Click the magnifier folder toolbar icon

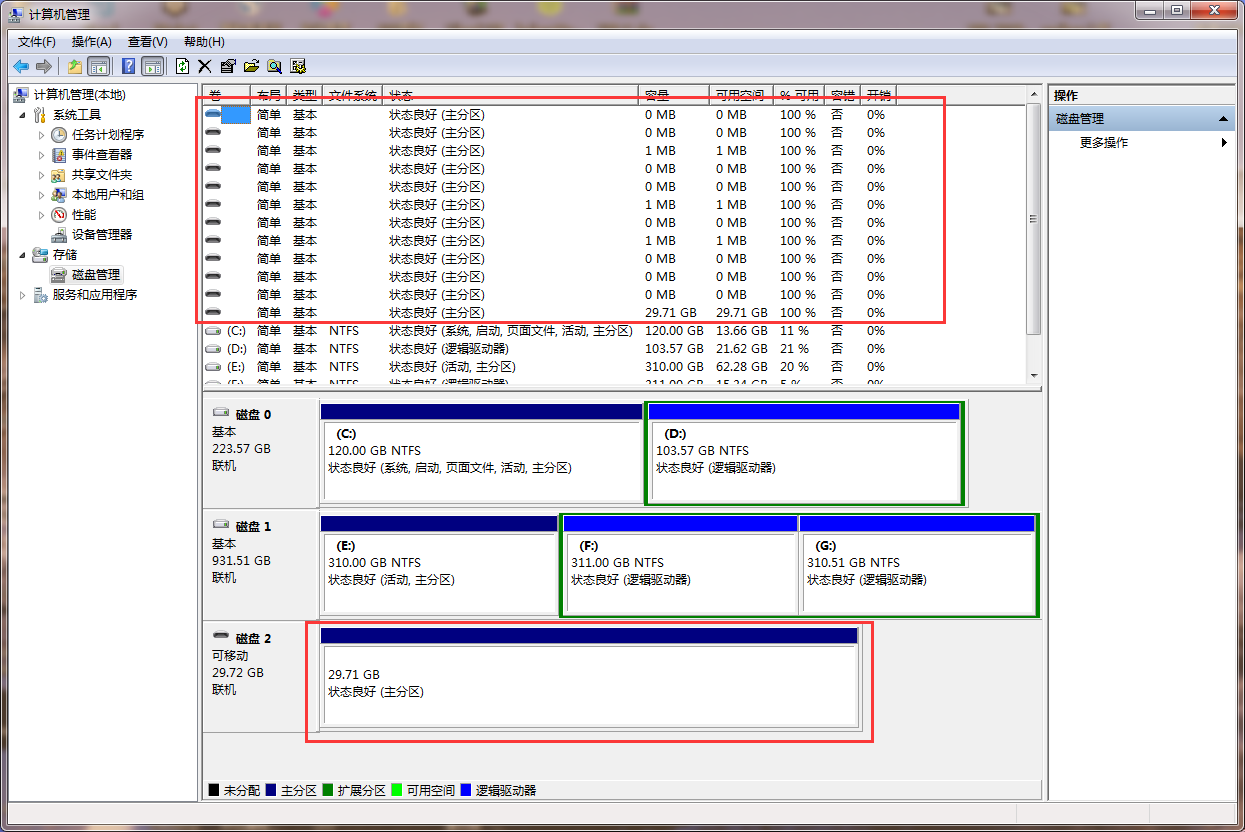(274, 66)
